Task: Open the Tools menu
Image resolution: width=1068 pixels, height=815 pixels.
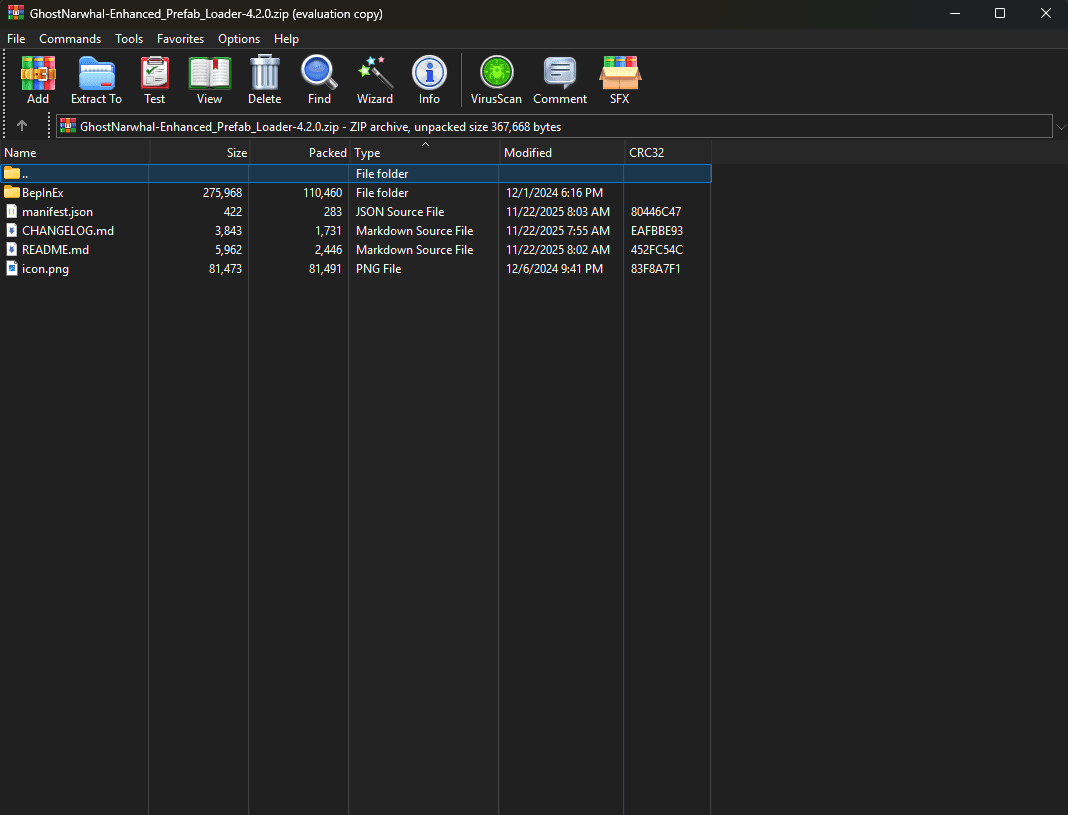Action: click(x=129, y=39)
